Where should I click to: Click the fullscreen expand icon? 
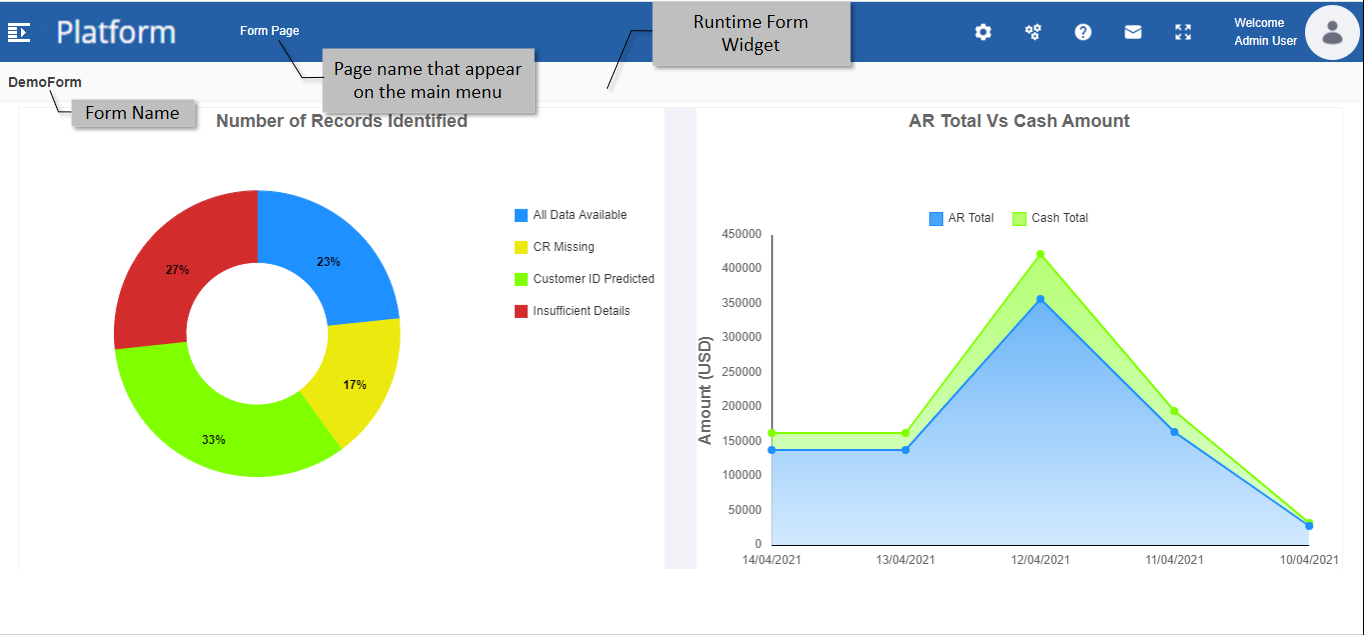tap(1183, 32)
